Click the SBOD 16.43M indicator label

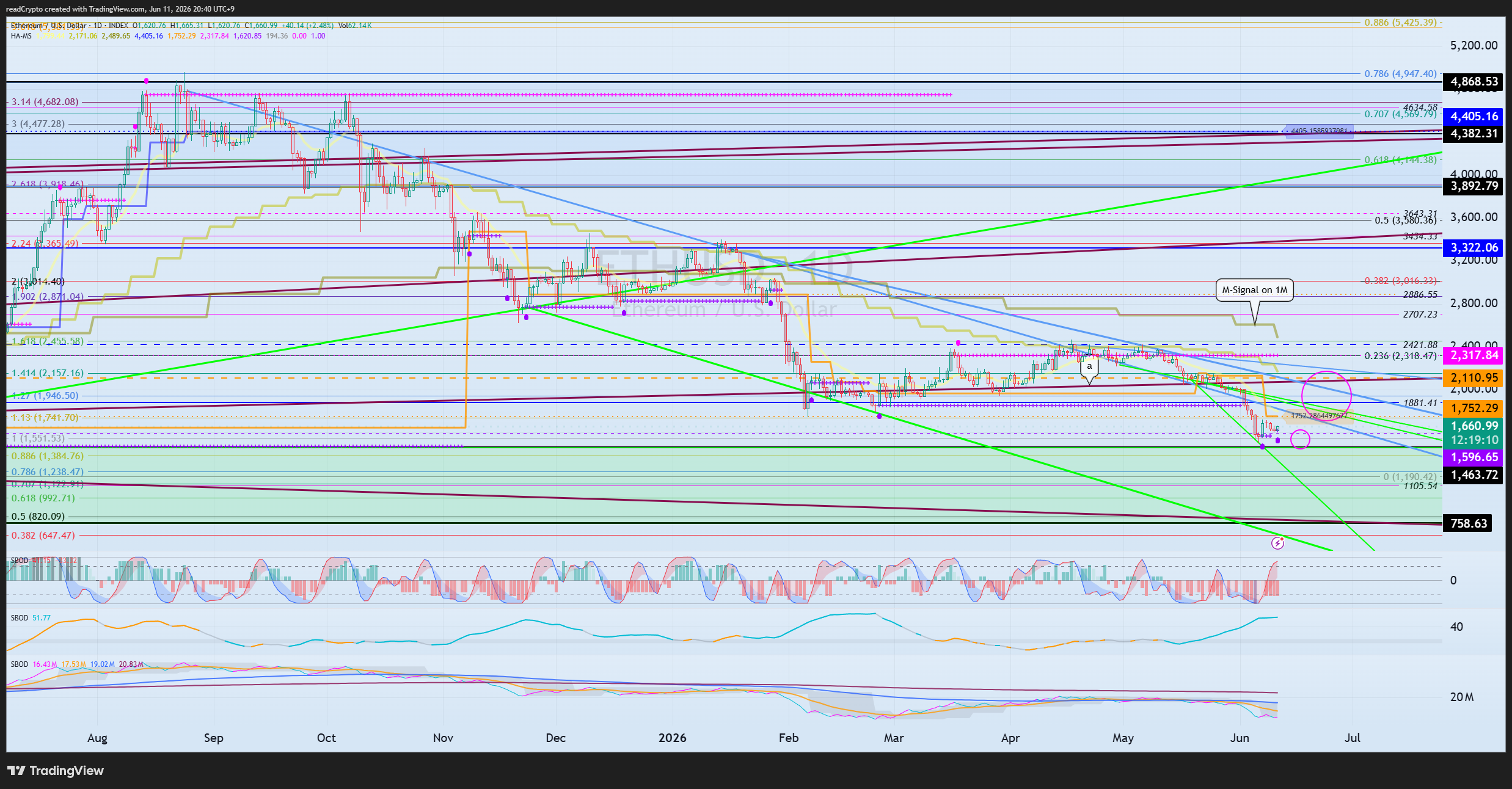pyautogui.click(x=34, y=664)
